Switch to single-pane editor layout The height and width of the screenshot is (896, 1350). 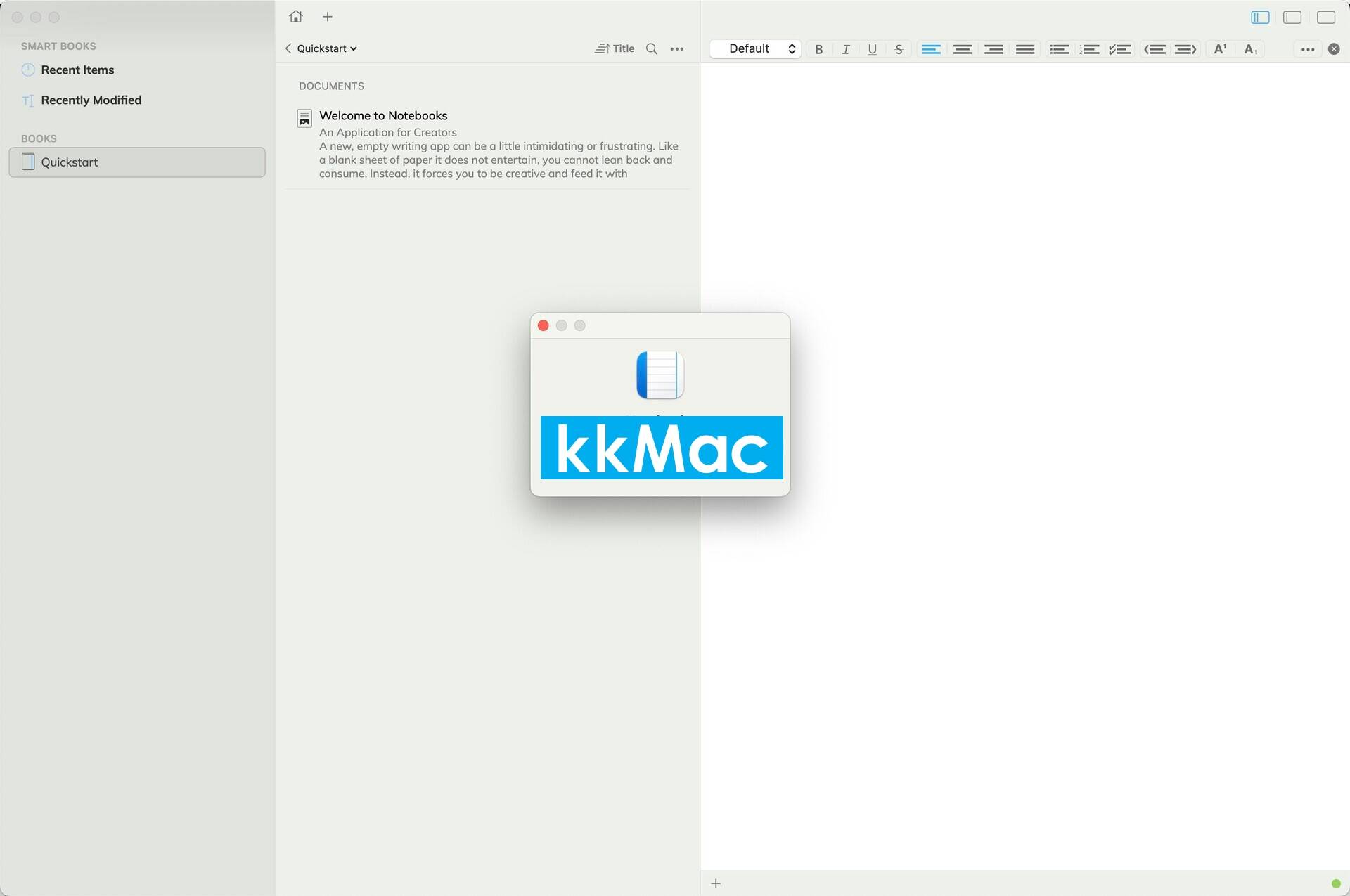point(1325,17)
